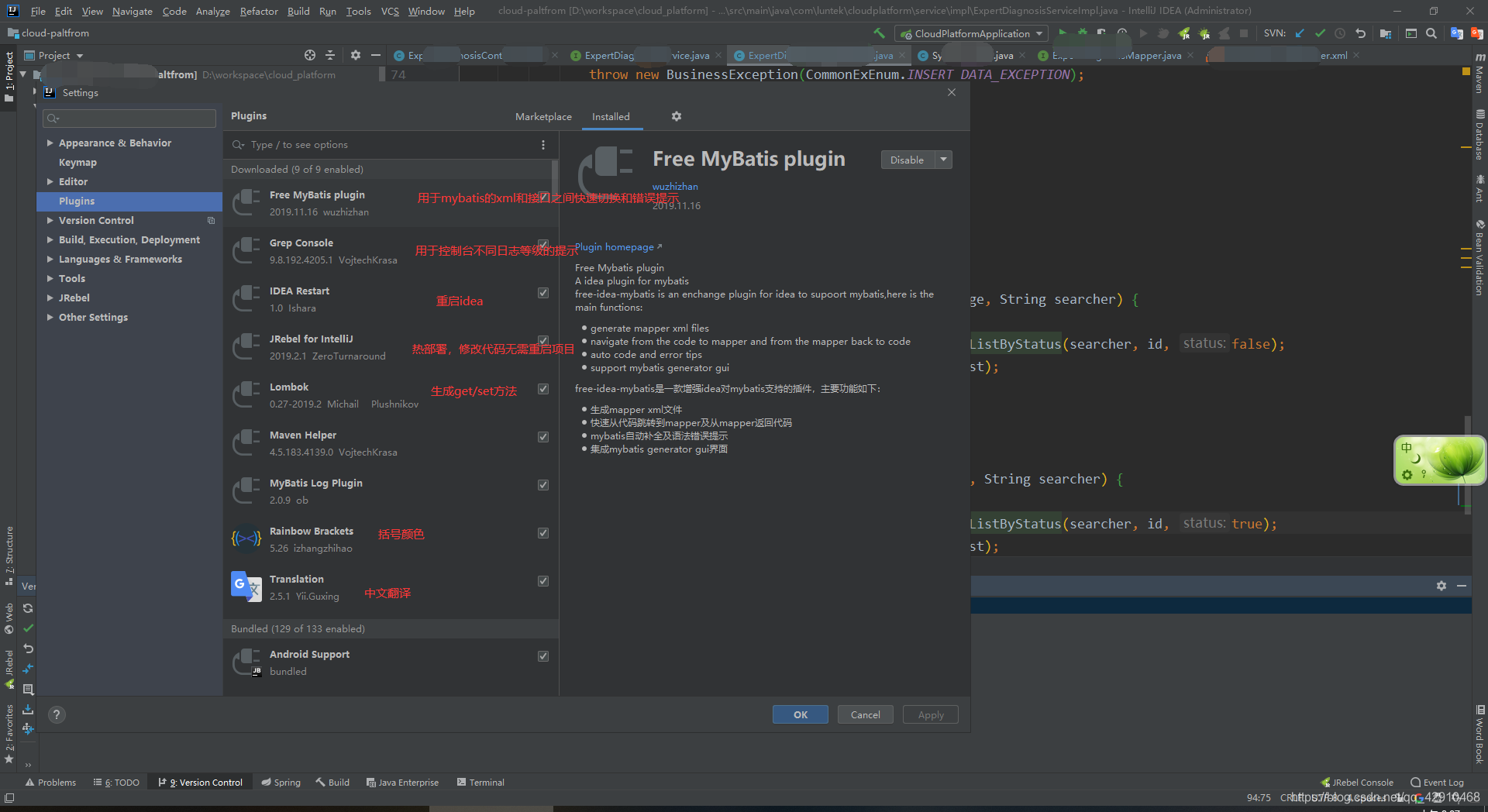Viewport: 1488px width, 812px height.
Task: Open Disable button dropdown arrow
Action: pos(943,160)
